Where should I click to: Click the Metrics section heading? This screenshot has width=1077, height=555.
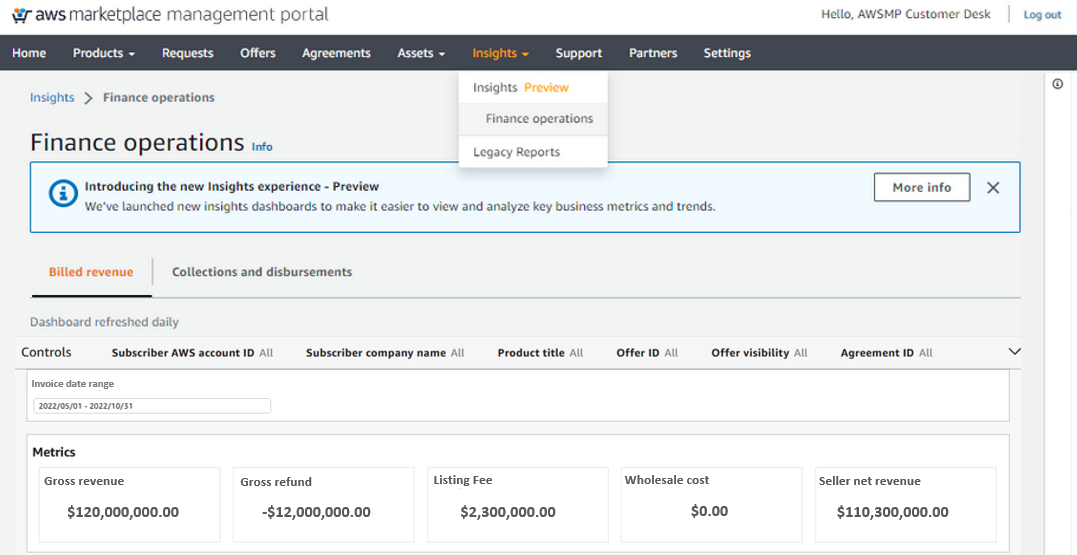click(x=54, y=452)
